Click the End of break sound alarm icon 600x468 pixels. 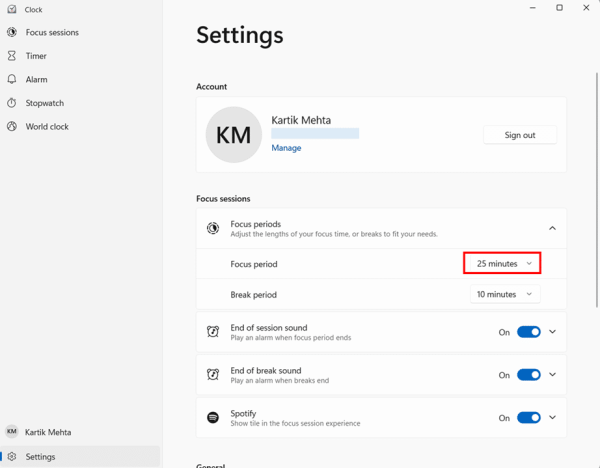[x=213, y=374]
